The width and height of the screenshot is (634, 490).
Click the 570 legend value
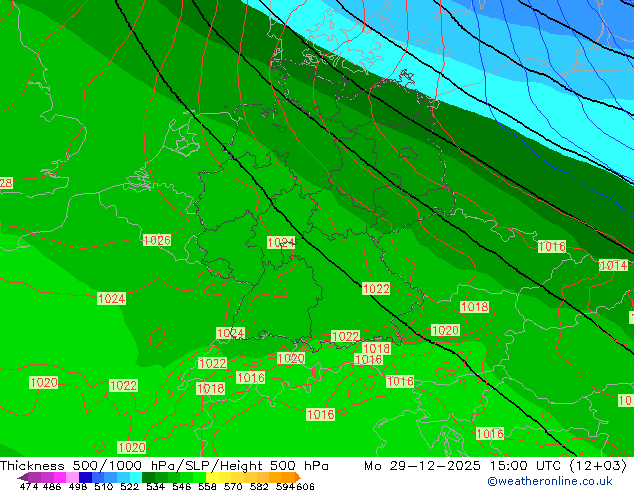233,486
